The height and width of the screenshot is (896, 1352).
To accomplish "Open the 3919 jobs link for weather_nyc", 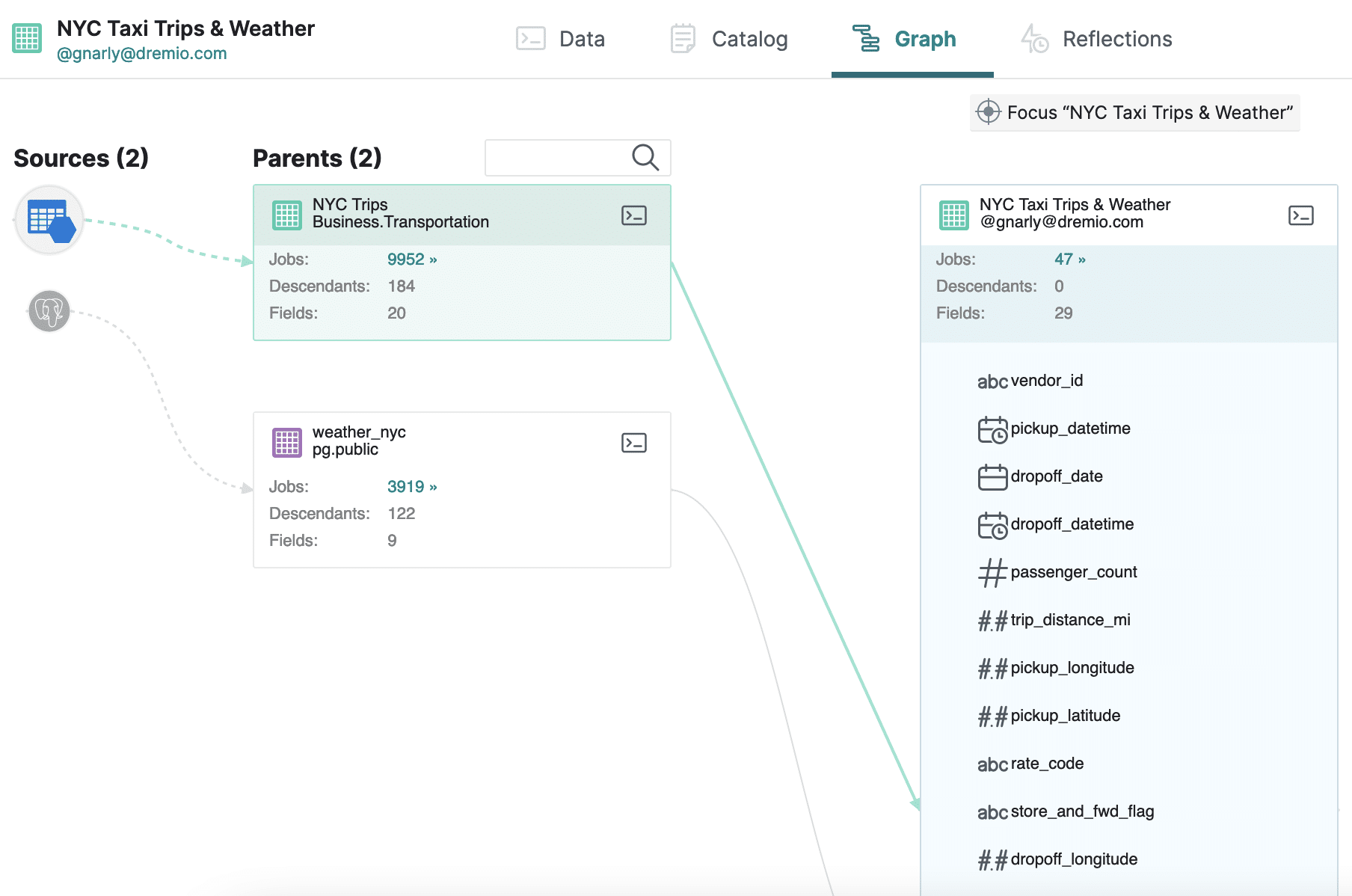I will (x=411, y=486).
